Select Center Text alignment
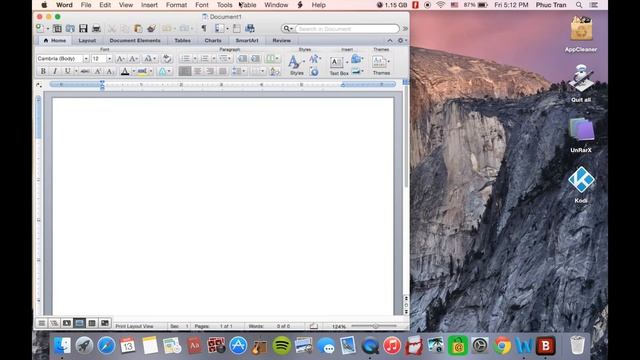The height and width of the screenshot is (360, 640). 198,71
